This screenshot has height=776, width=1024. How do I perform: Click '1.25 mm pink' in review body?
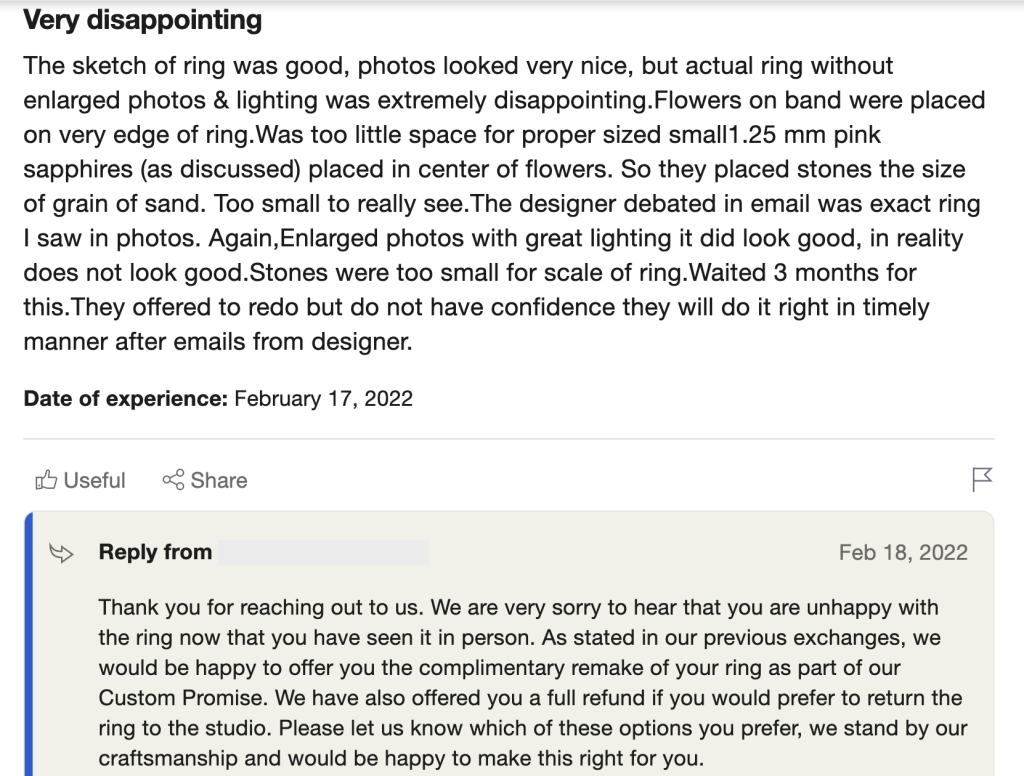(x=805, y=135)
